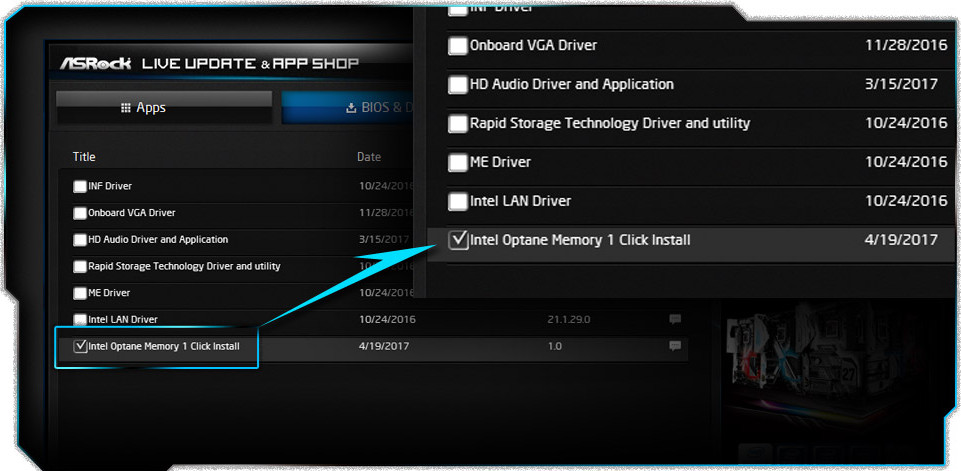Uncheck Intel Optane Memory checkbox in main list
961x471 pixels.
click(80, 347)
